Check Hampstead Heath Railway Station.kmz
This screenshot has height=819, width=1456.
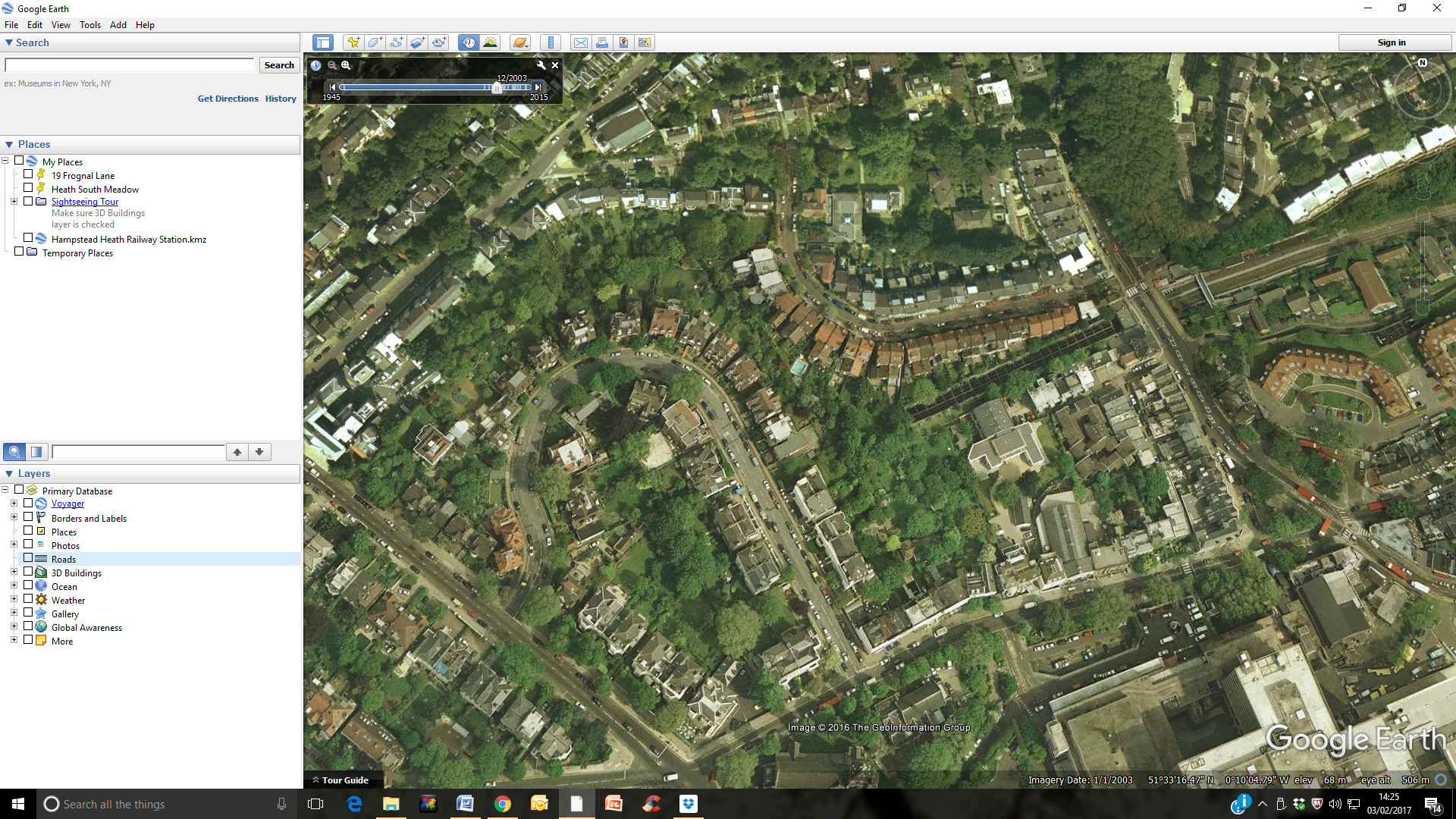28,238
